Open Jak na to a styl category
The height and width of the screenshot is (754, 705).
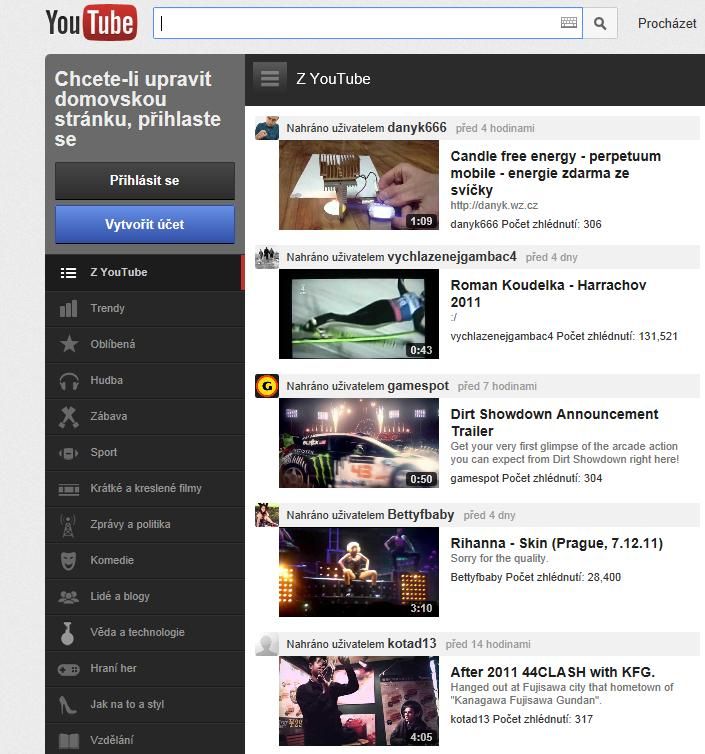145,705
